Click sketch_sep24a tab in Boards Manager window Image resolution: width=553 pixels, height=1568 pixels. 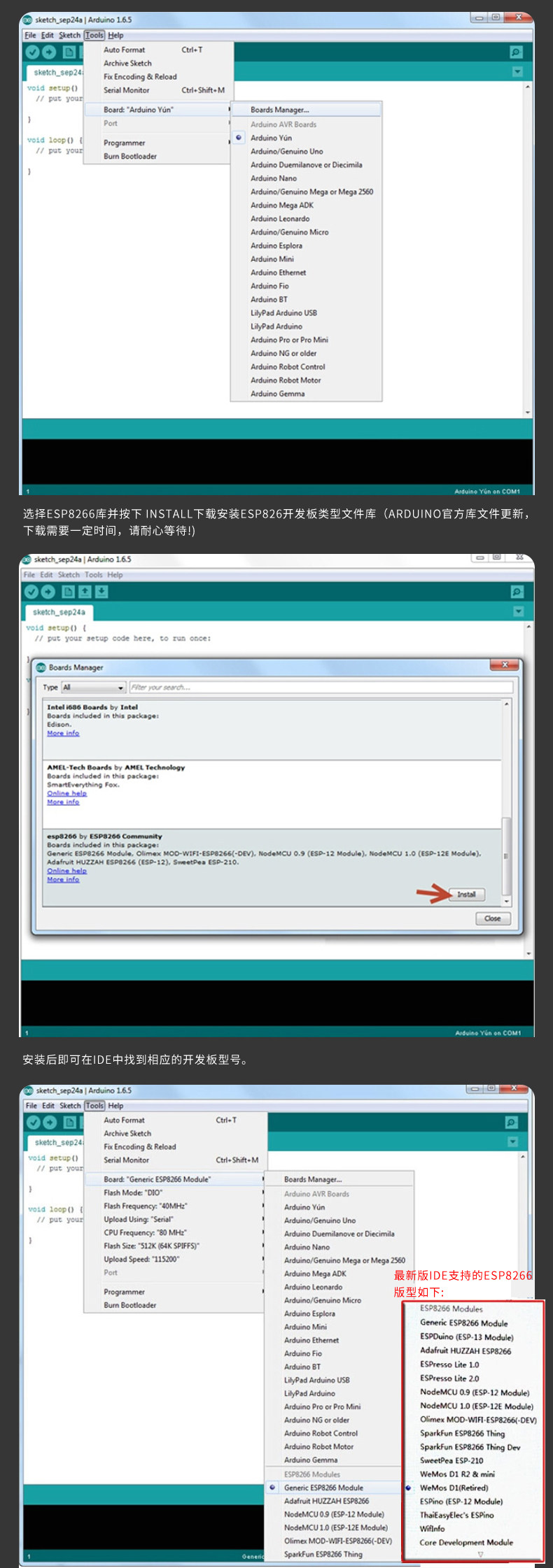click(x=59, y=612)
